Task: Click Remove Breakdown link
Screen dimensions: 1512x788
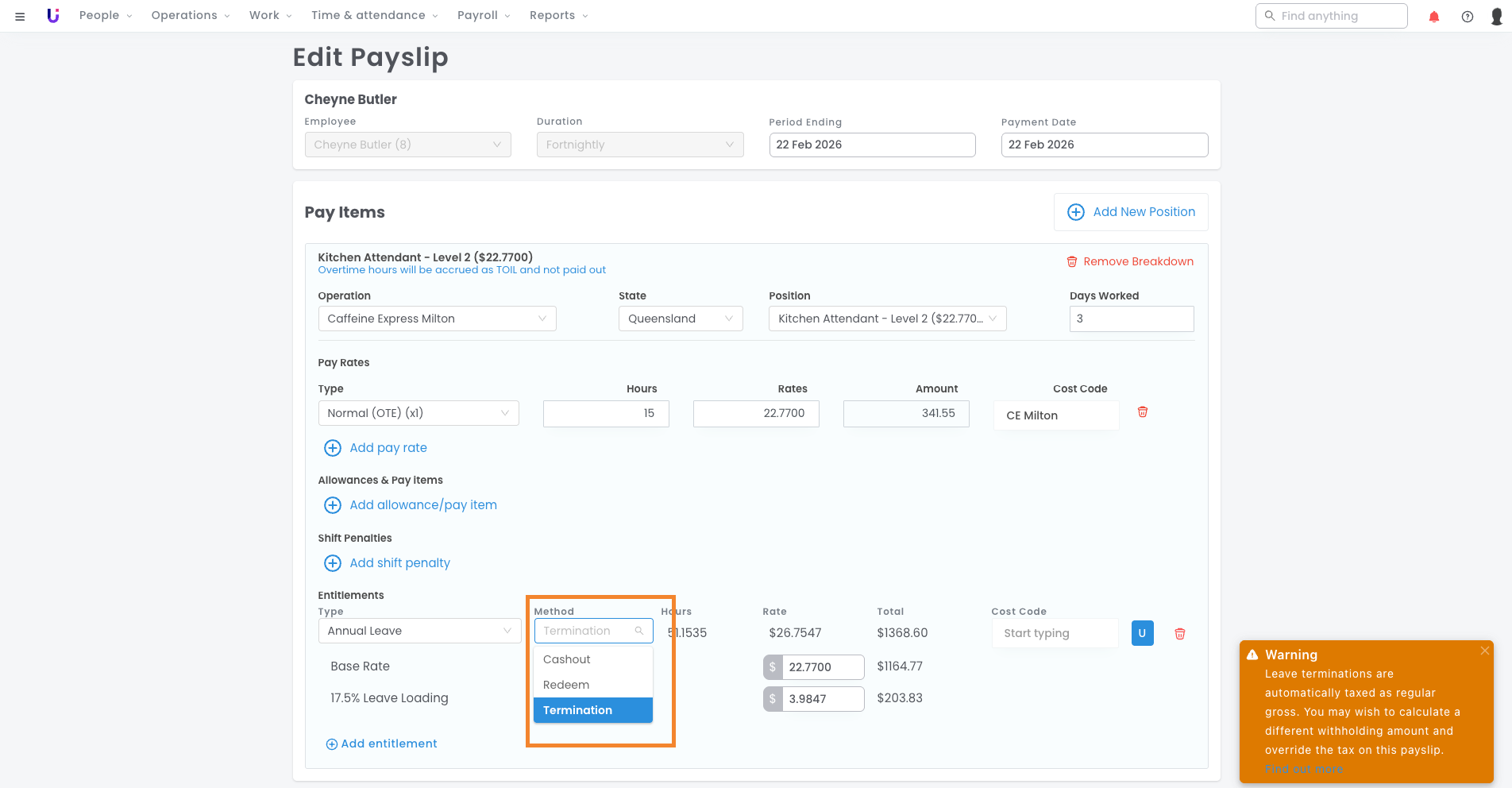Action: 1130,261
